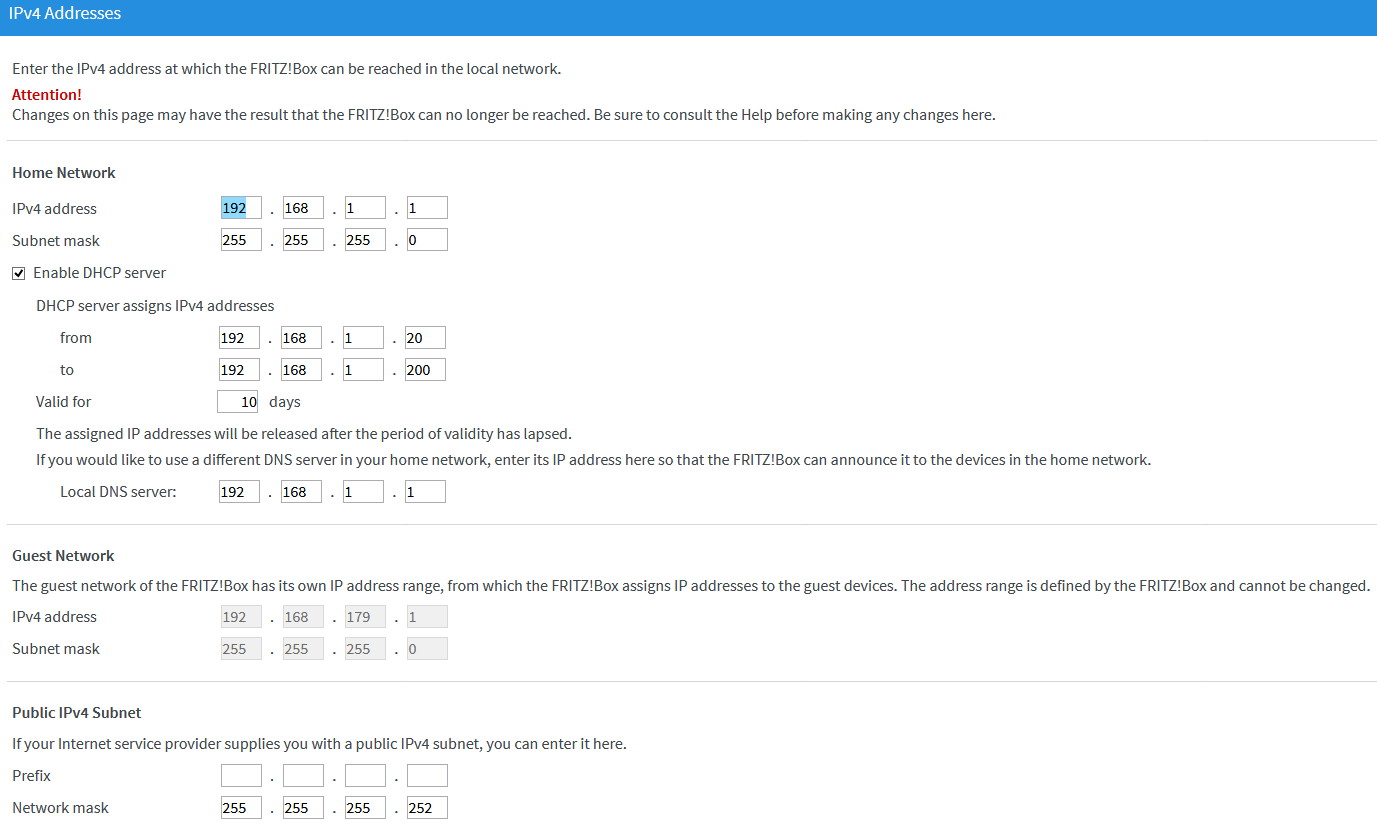1377x824 pixels.
Task: Edit Network mask last octet showing 252
Action: coord(427,808)
